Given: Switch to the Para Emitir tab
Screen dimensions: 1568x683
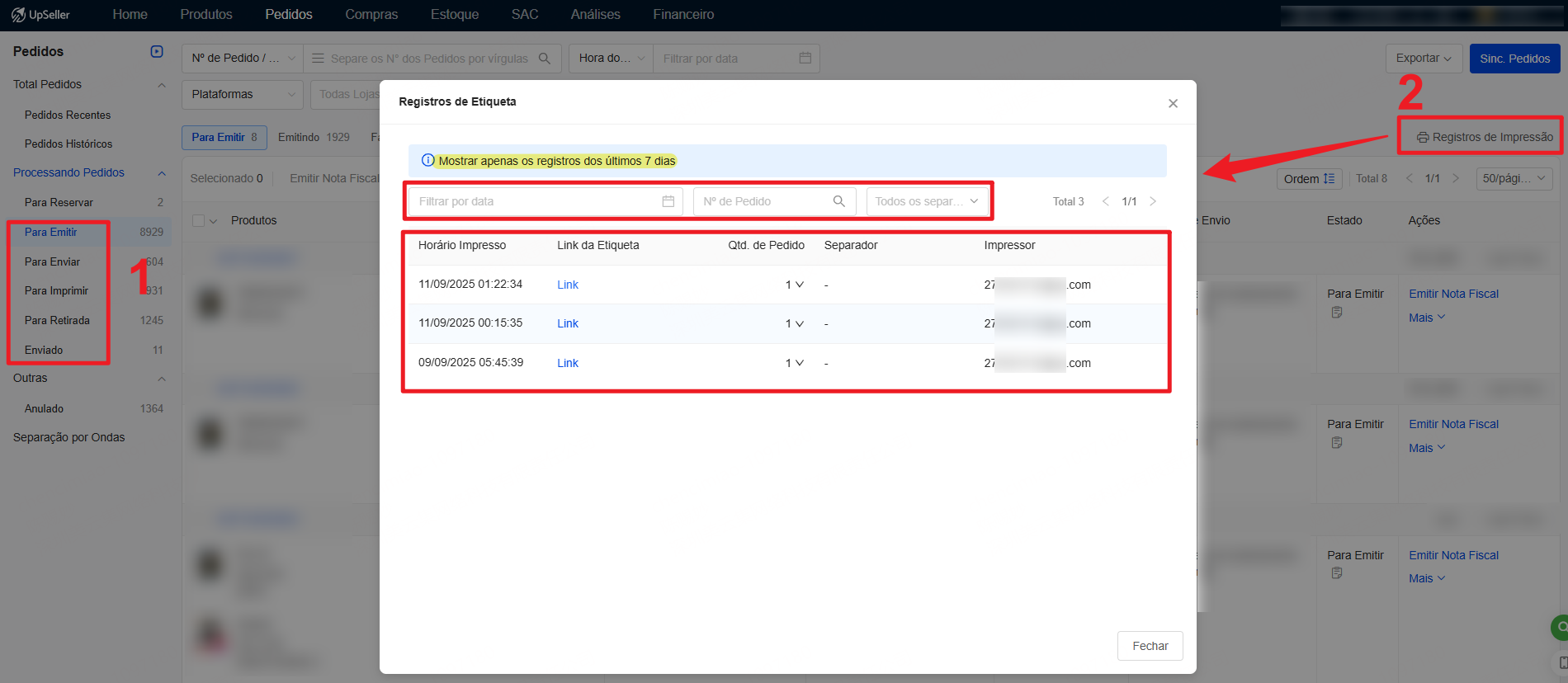Looking at the screenshot, I should point(224,137).
